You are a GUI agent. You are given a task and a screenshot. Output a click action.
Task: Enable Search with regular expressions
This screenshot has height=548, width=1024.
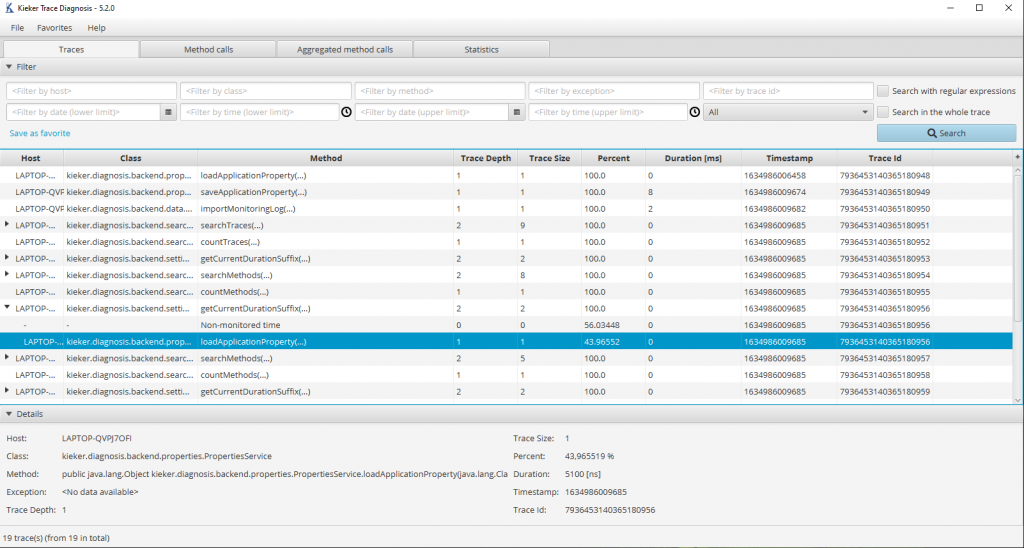pos(883,91)
